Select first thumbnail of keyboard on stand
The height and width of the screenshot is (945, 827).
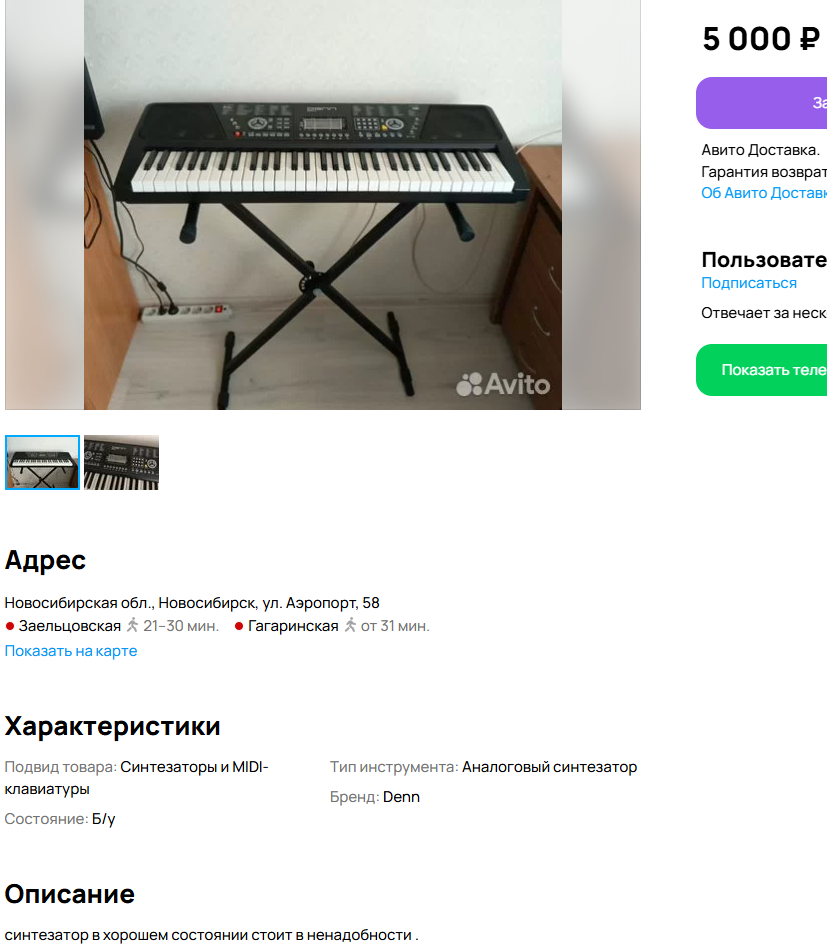[42, 462]
